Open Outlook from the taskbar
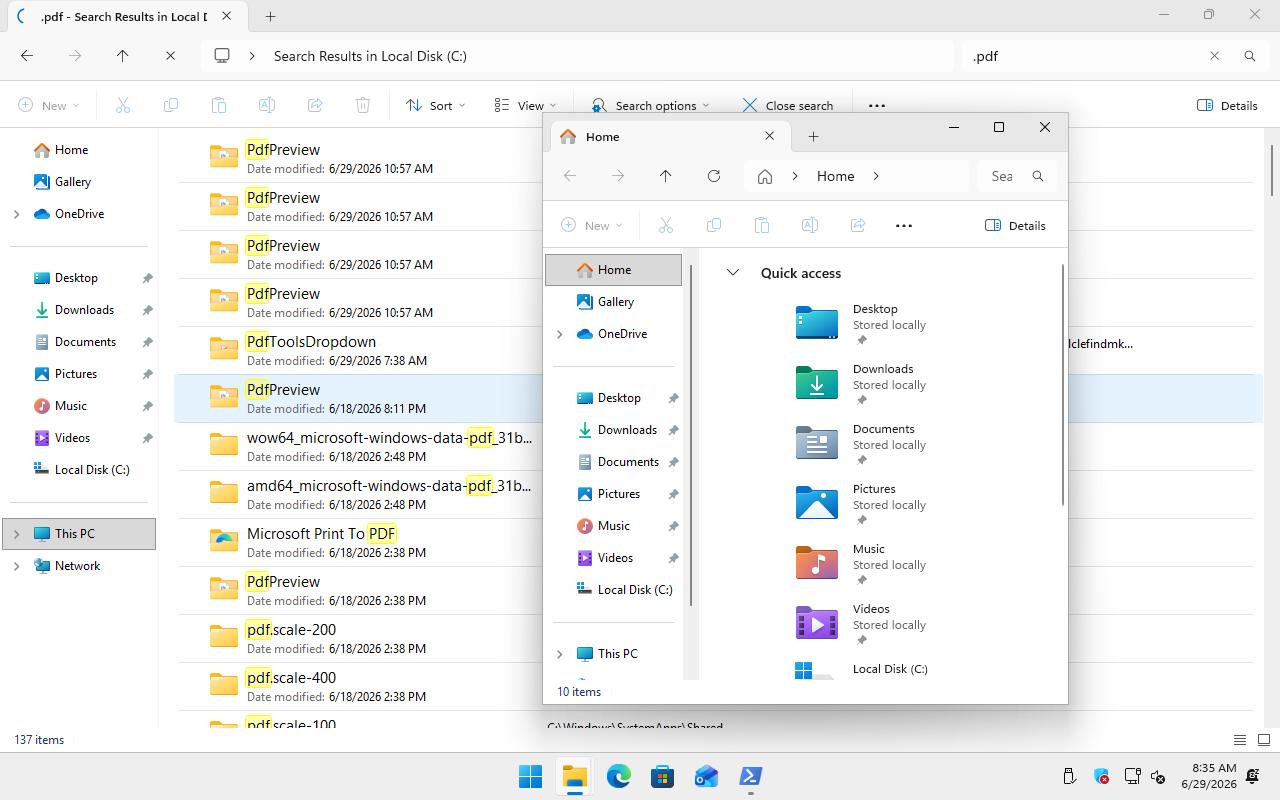Image resolution: width=1280 pixels, height=800 pixels. [x=706, y=776]
